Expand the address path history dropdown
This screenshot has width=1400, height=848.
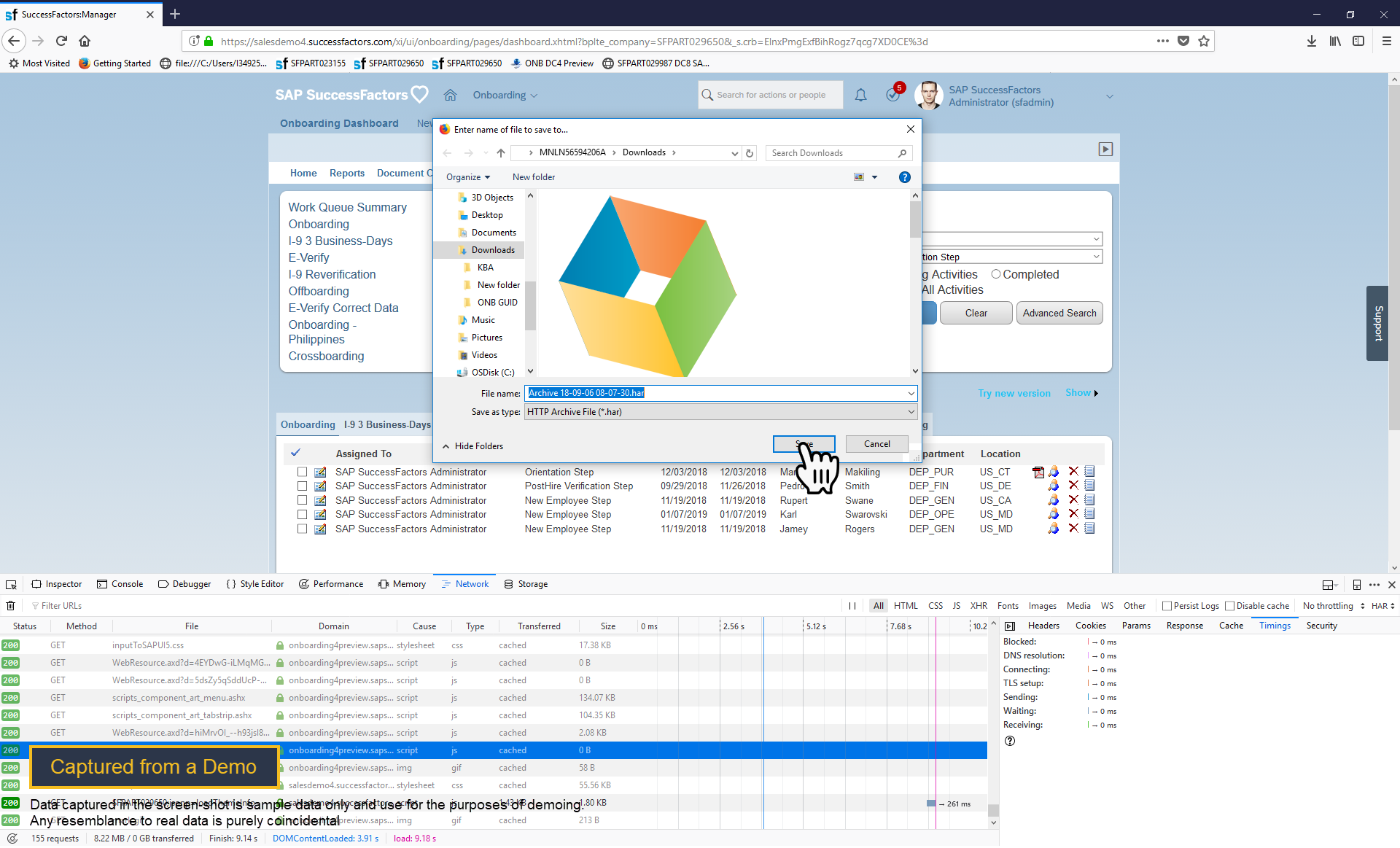tap(734, 153)
